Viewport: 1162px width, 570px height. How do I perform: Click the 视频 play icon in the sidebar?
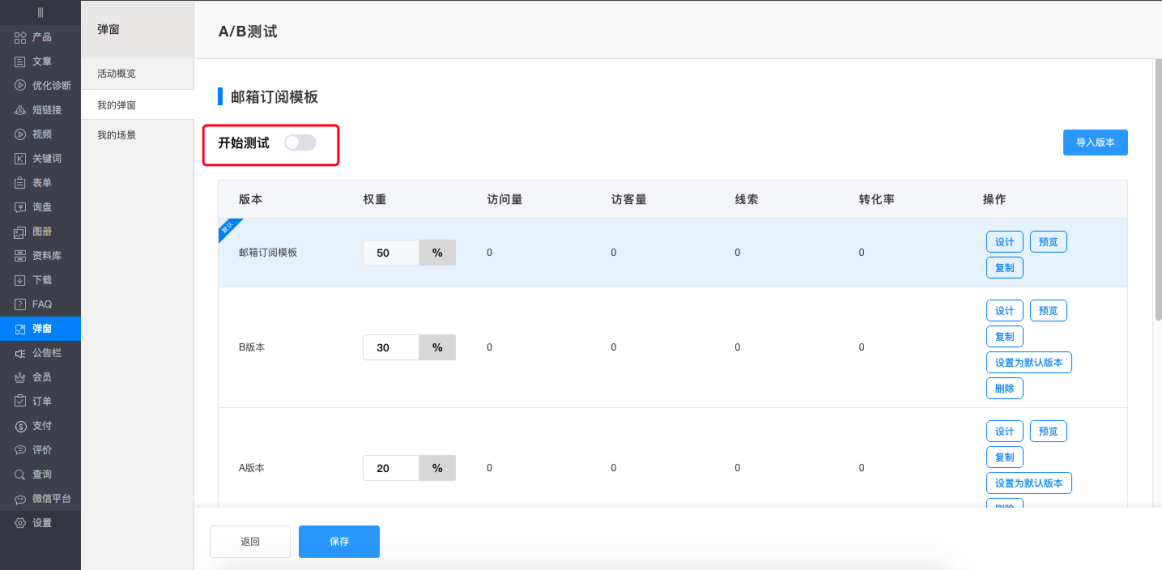(x=20, y=134)
